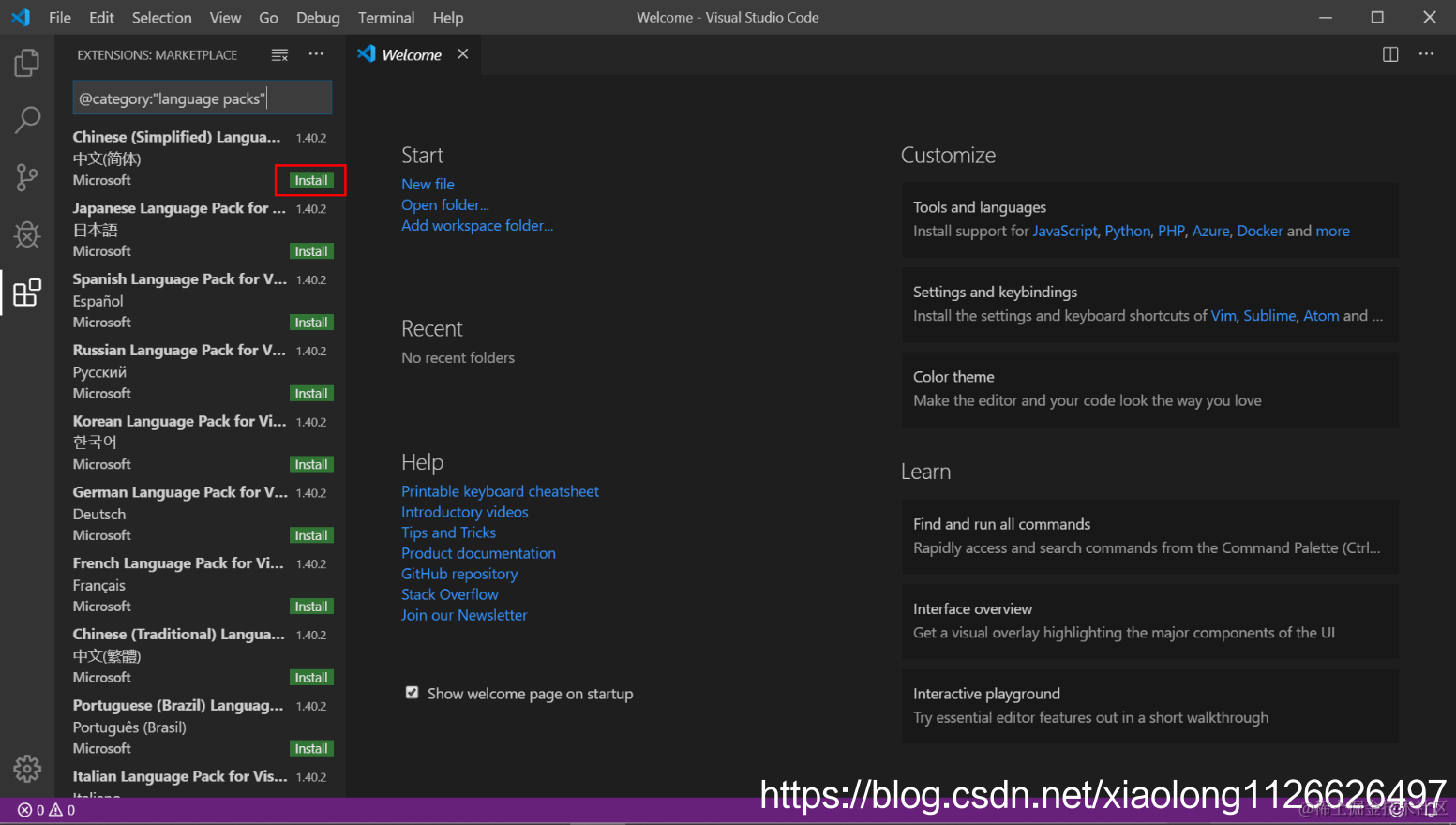The height and width of the screenshot is (825, 1456).
Task: Install Portuguese (Brazil) language pack
Action: (x=311, y=749)
